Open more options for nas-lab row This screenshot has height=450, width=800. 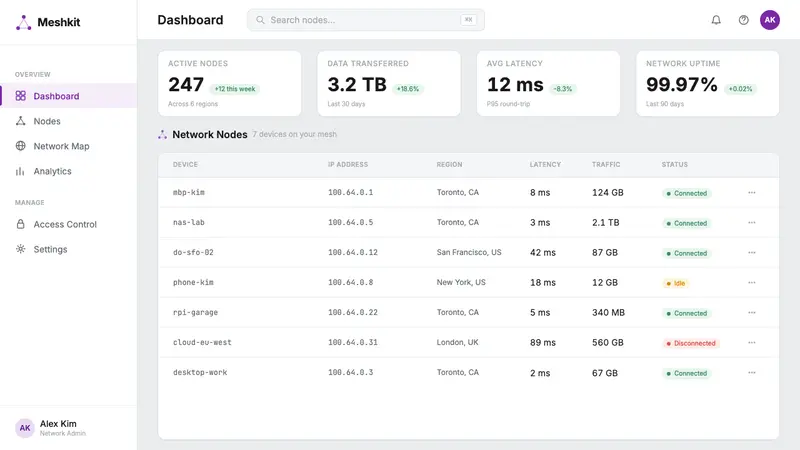pos(752,222)
